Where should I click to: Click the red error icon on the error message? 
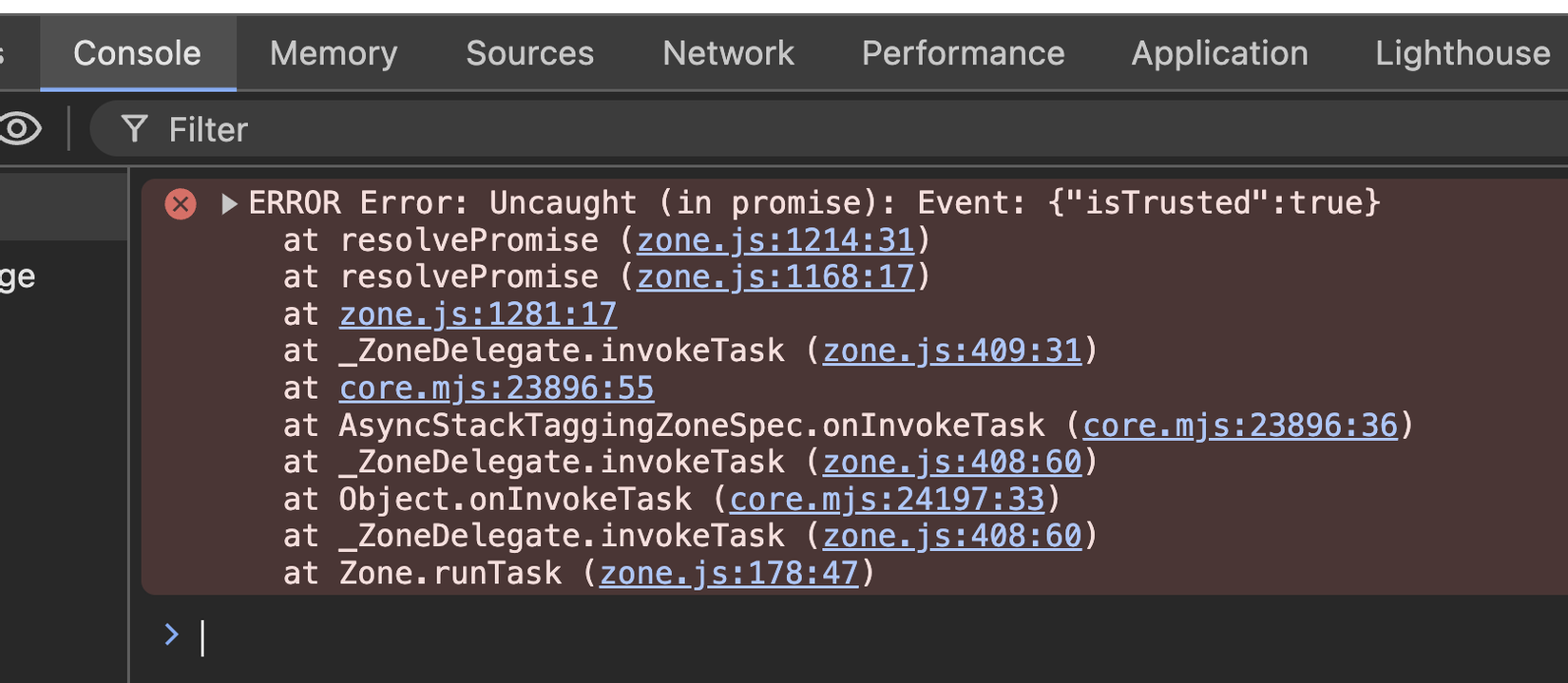point(181,203)
